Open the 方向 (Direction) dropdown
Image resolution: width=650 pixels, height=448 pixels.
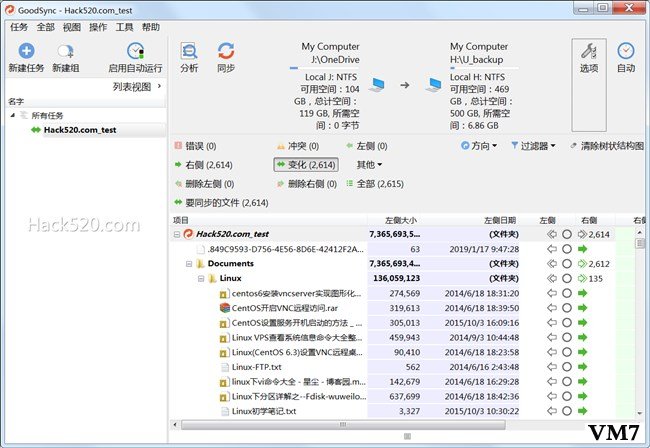(480, 146)
